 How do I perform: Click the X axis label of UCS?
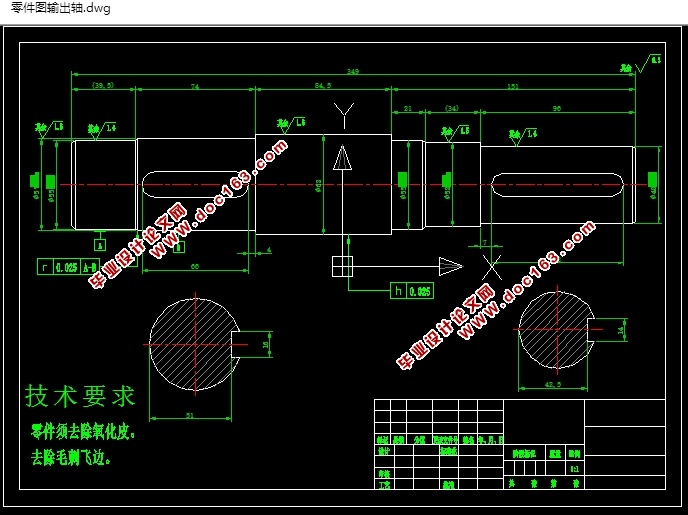pyautogui.click(x=492, y=267)
